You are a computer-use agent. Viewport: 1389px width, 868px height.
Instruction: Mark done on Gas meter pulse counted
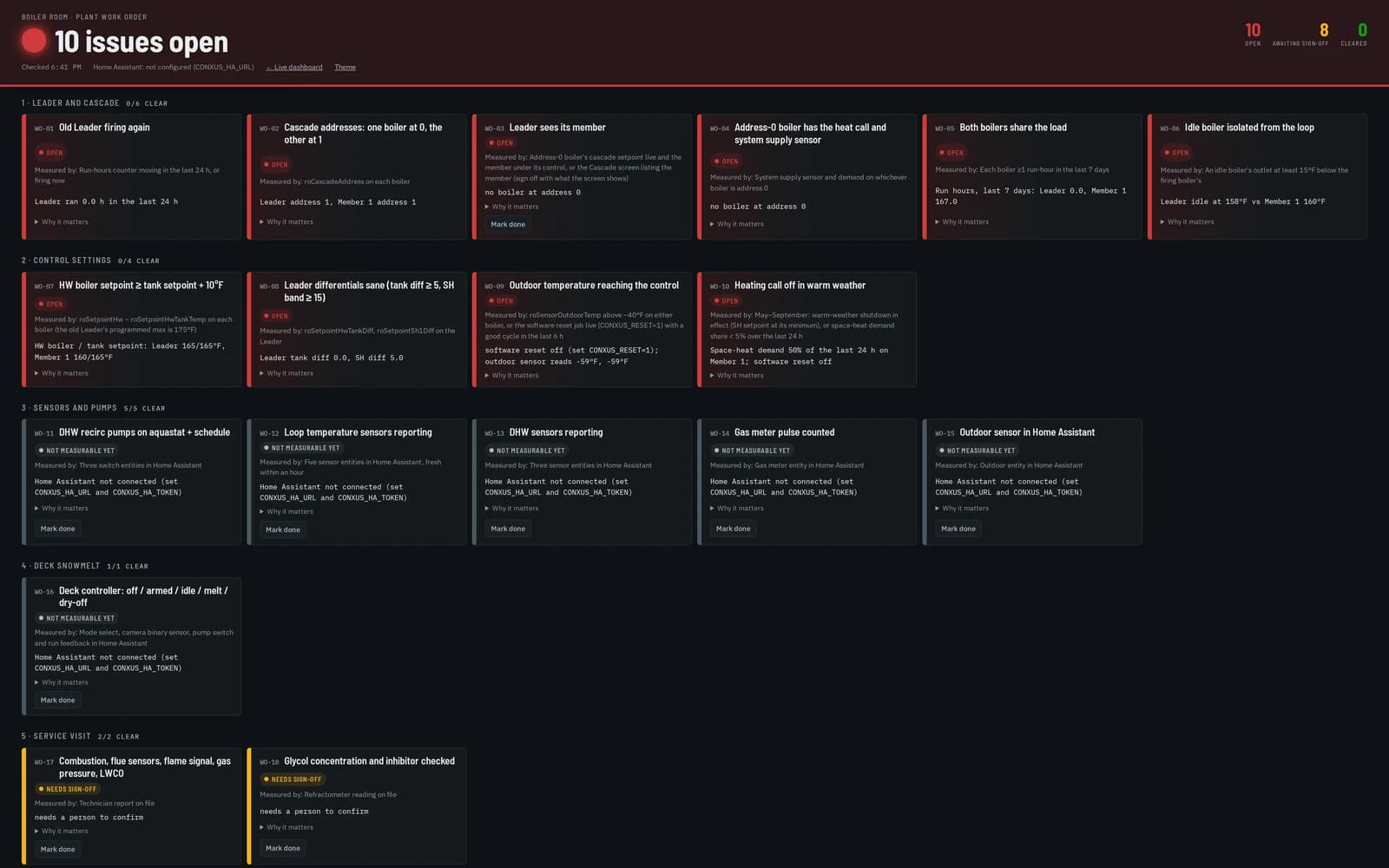734,529
